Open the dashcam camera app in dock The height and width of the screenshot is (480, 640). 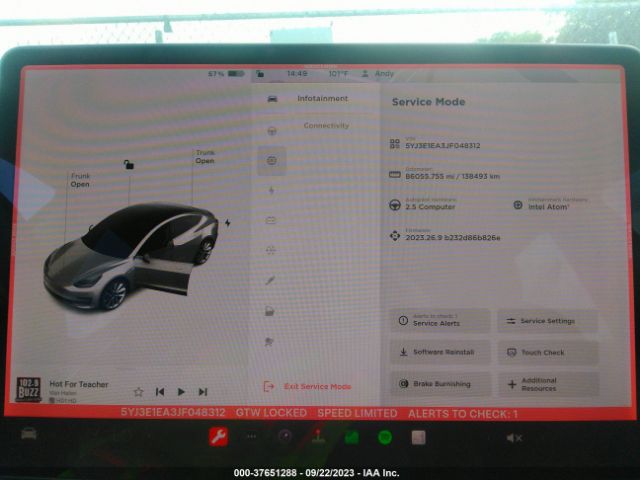285,437
